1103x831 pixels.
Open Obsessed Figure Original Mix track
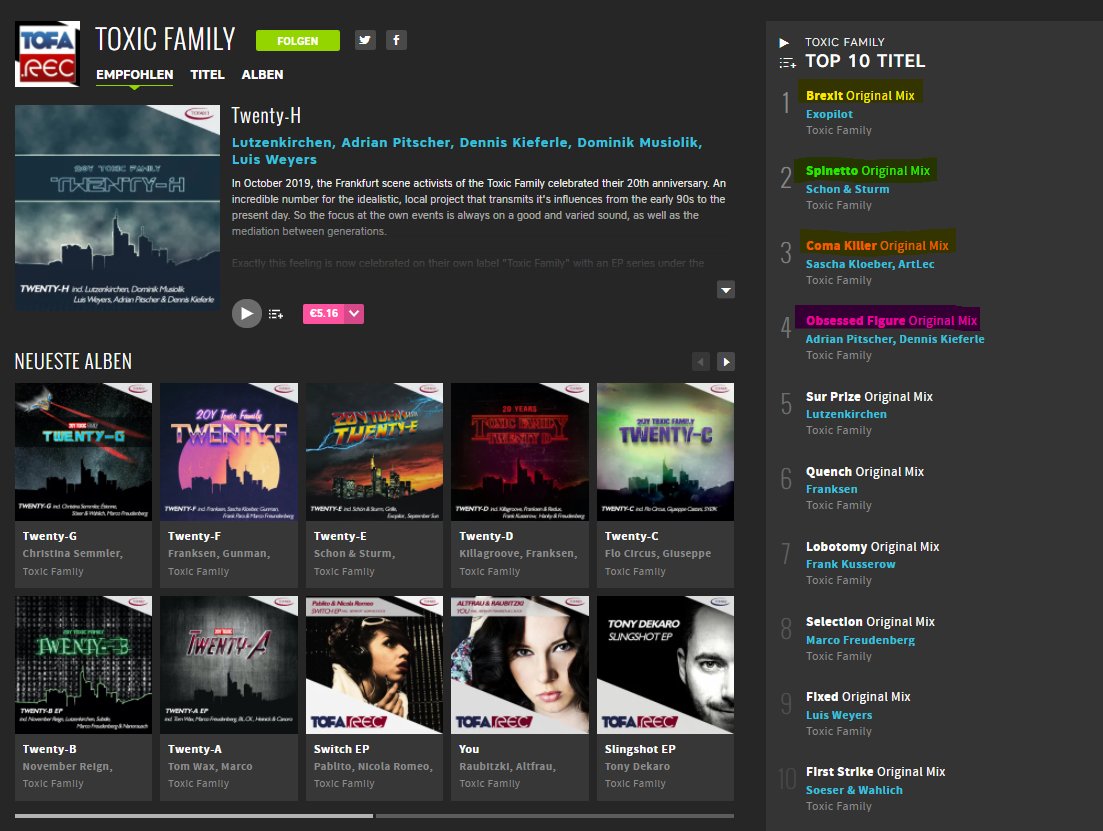[891, 321]
